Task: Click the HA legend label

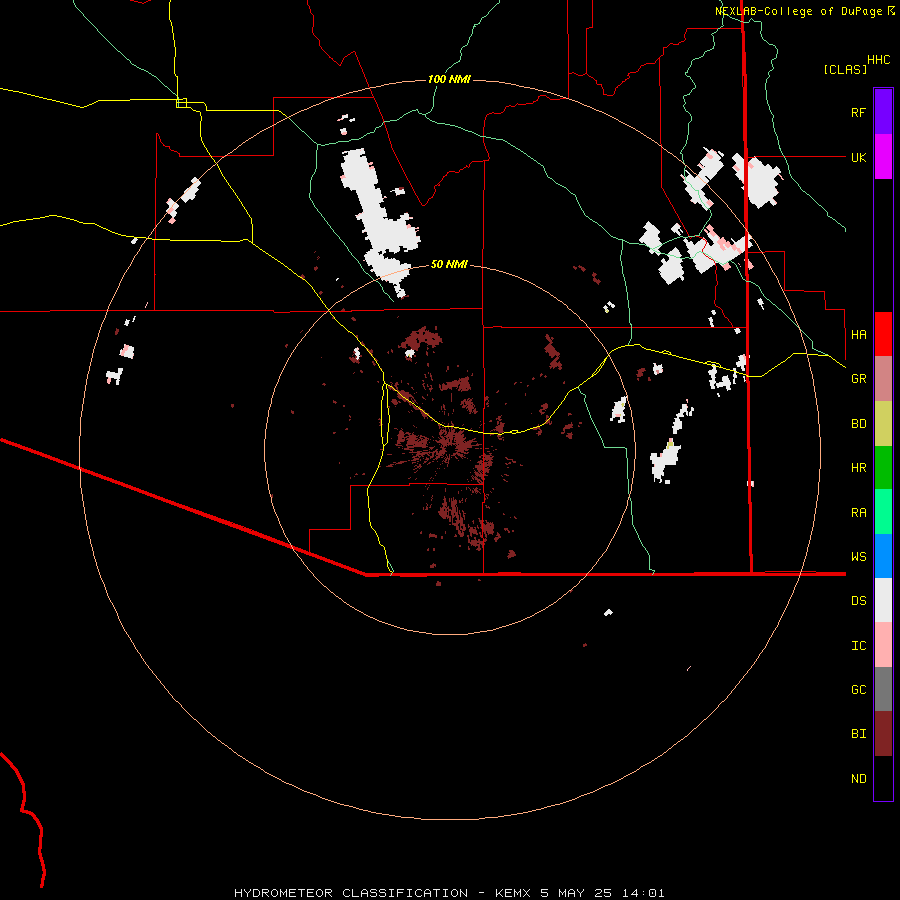Action: pyautogui.click(x=858, y=335)
